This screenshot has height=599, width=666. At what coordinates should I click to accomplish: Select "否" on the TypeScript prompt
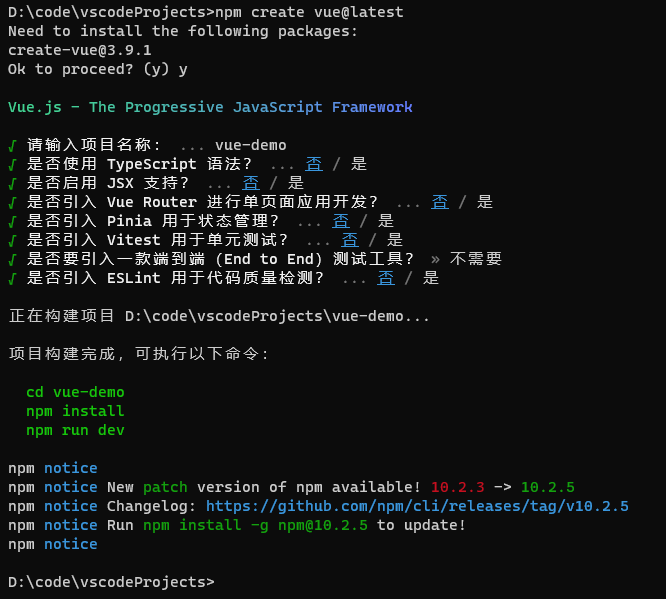coord(314,164)
